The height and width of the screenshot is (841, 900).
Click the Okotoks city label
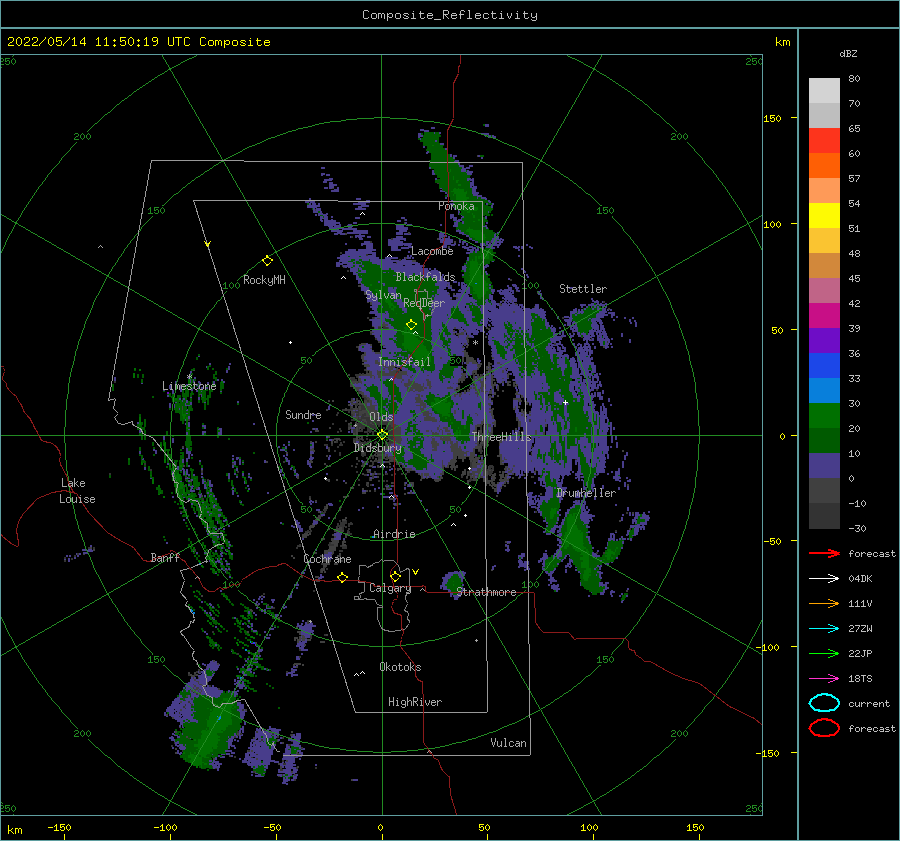(x=400, y=666)
